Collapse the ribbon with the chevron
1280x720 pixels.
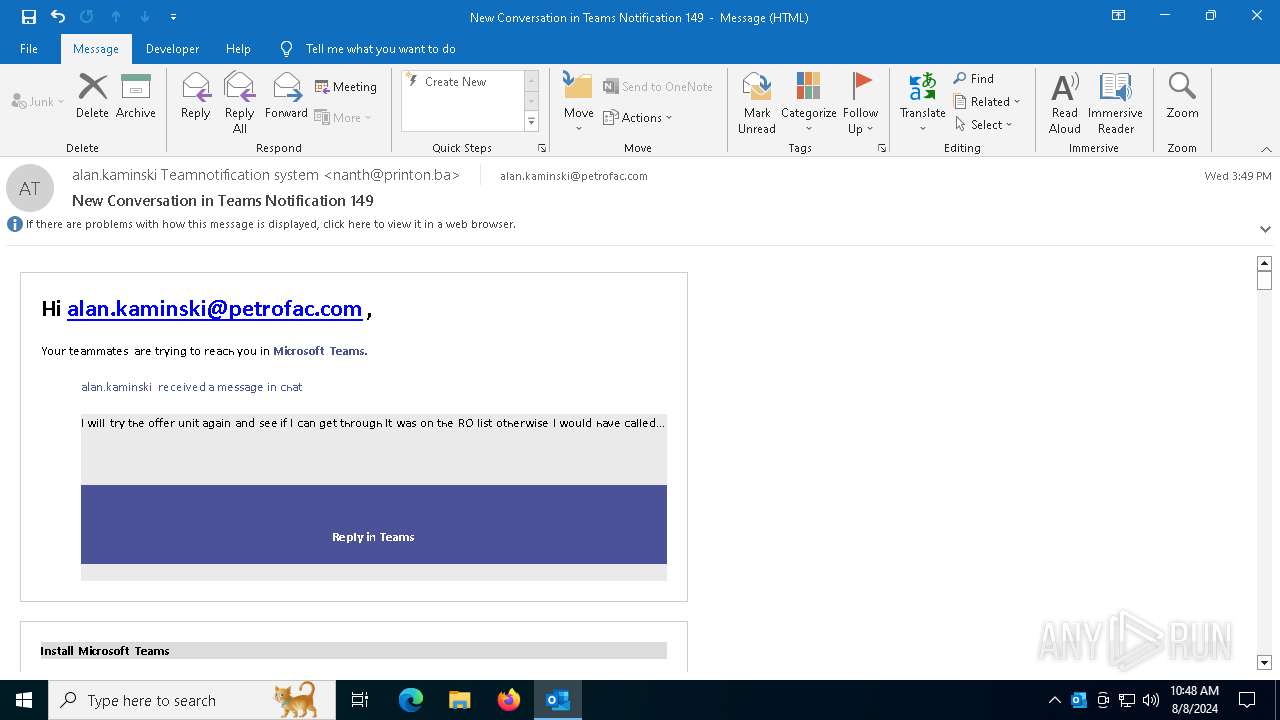point(1266,149)
